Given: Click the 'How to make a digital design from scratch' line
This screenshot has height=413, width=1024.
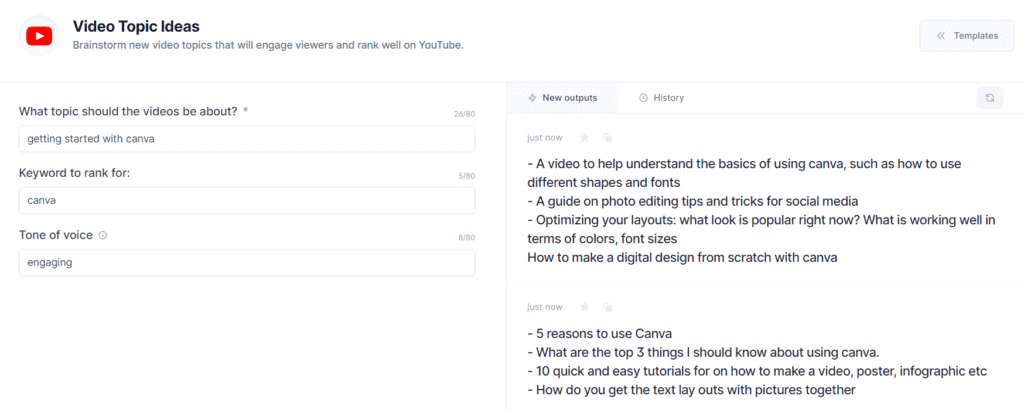Looking at the screenshot, I should tap(682, 257).
